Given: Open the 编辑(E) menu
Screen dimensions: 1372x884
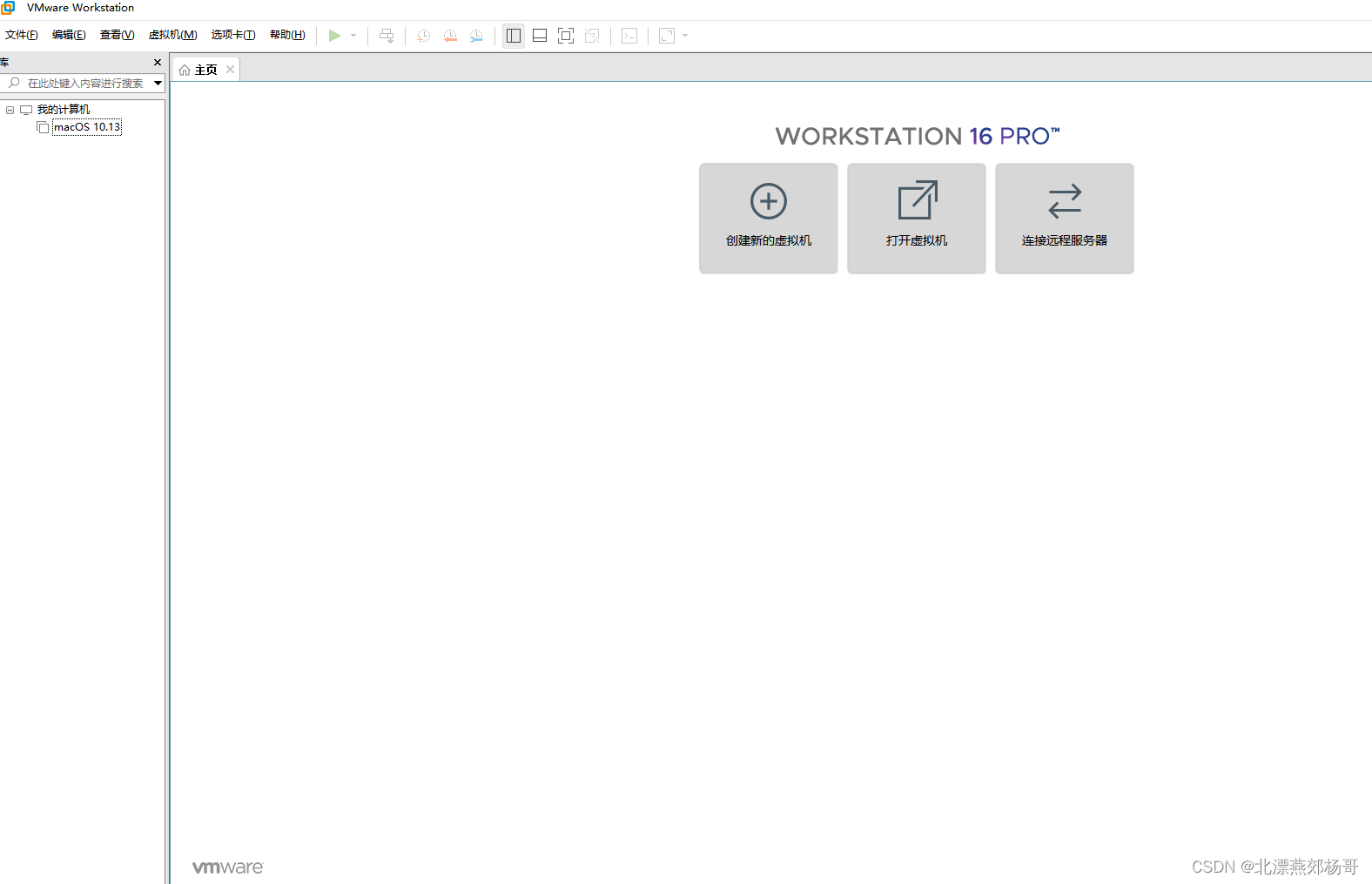Looking at the screenshot, I should point(69,35).
